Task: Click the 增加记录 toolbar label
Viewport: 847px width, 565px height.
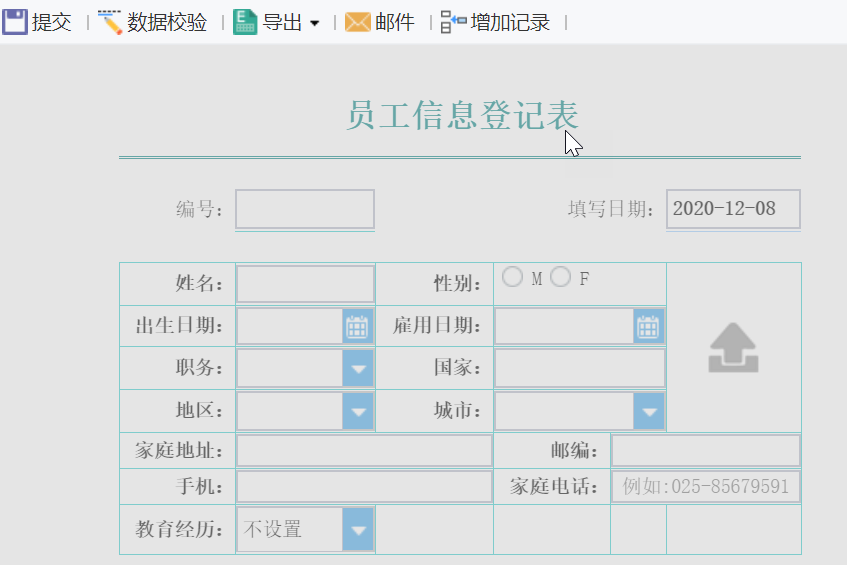Action: click(x=510, y=22)
